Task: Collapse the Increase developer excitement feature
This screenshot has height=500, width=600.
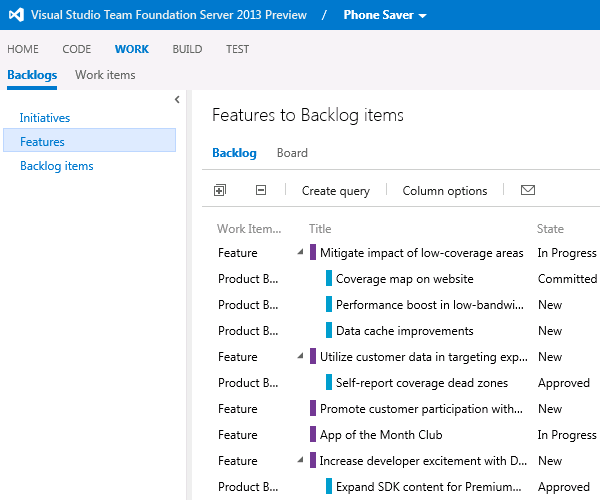Action: pyautogui.click(x=301, y=461)
